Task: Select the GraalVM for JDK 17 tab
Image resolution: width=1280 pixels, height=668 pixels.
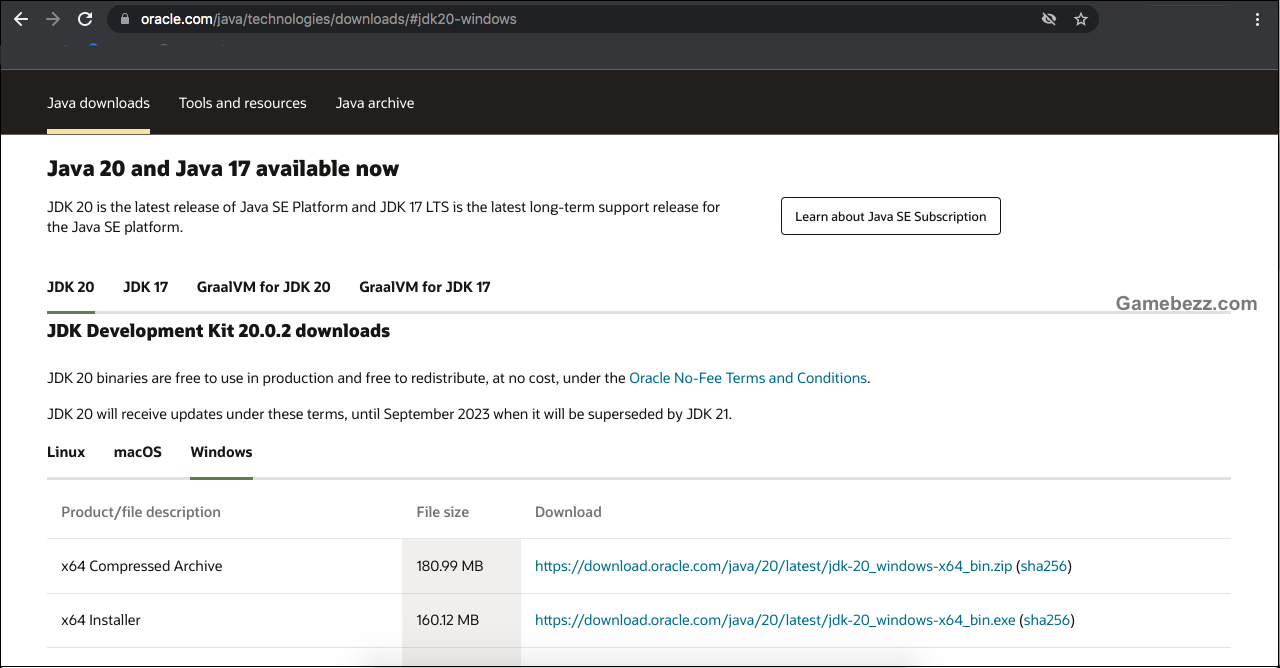Action: point(425,287)
